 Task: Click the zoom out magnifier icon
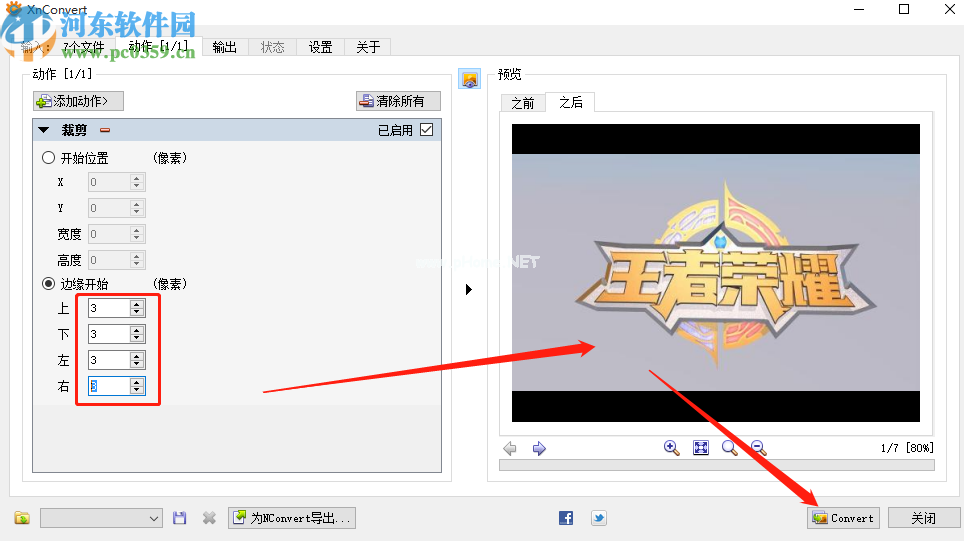click(x=758, y=448)
